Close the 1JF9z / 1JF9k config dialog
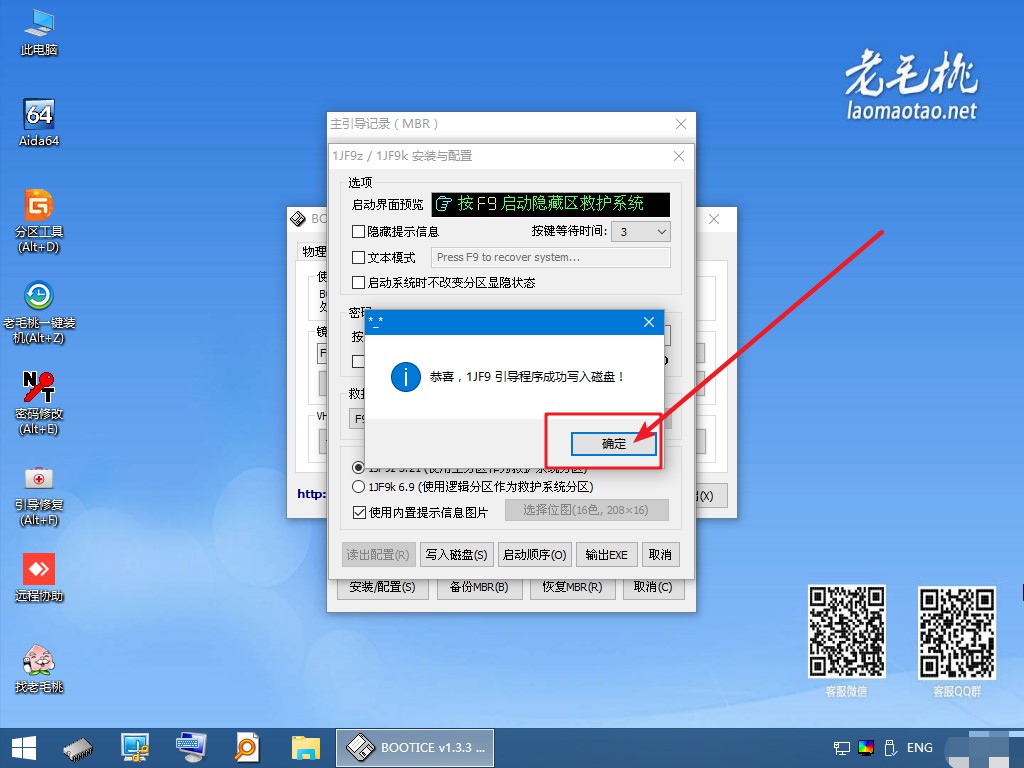1024x768 pixels. (679, 156)
